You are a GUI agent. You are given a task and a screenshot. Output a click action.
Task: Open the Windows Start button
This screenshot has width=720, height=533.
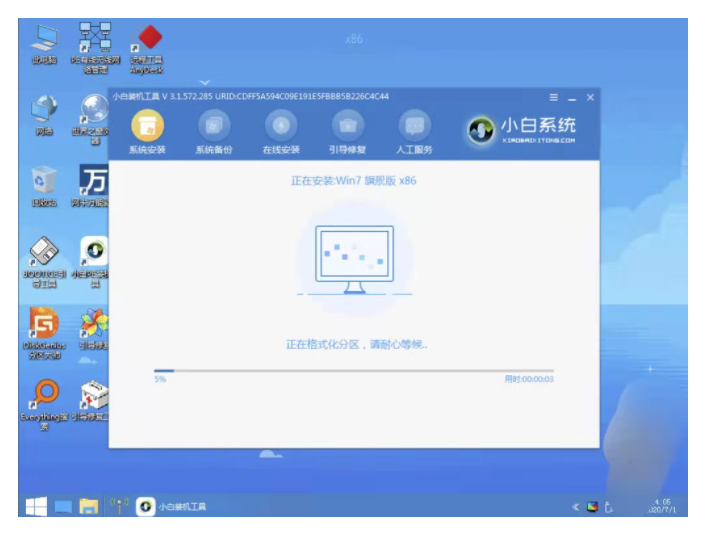pos(36,507)
